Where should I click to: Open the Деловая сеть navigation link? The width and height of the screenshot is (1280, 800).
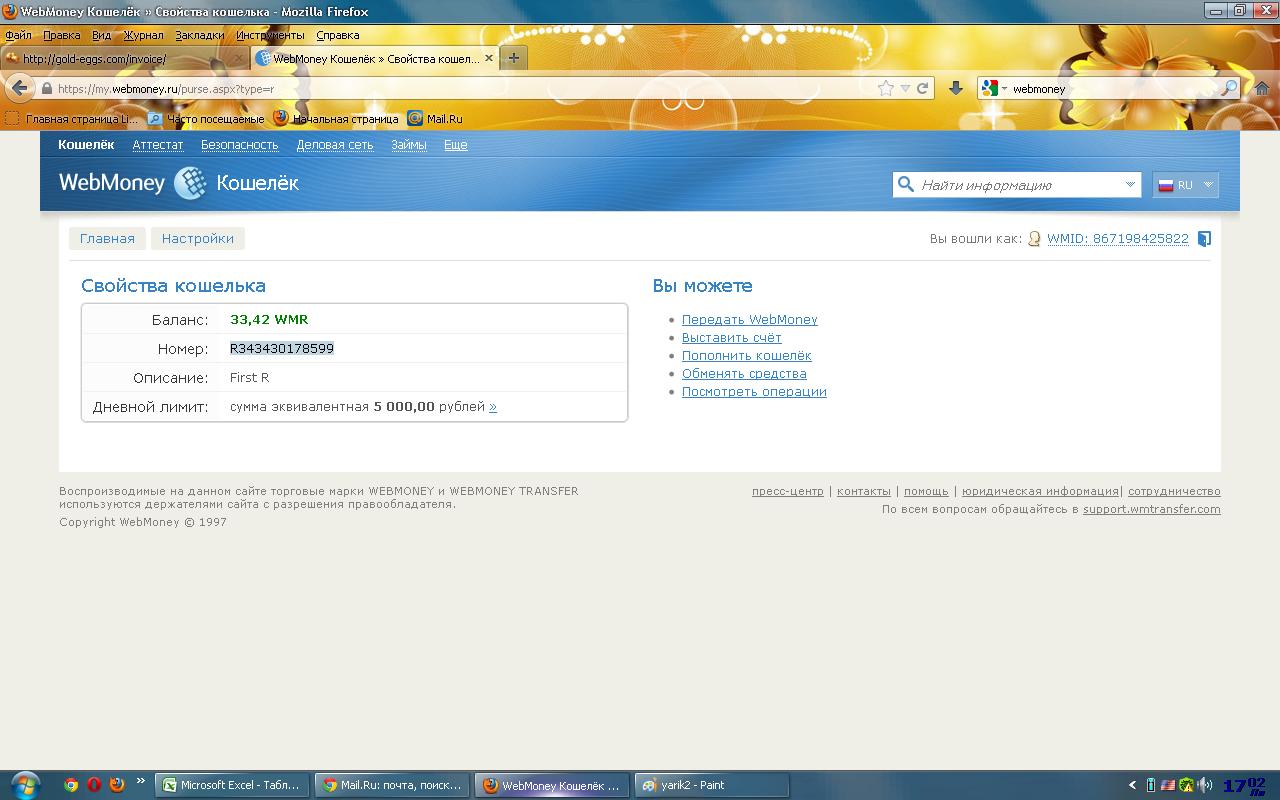pos(335,144)
